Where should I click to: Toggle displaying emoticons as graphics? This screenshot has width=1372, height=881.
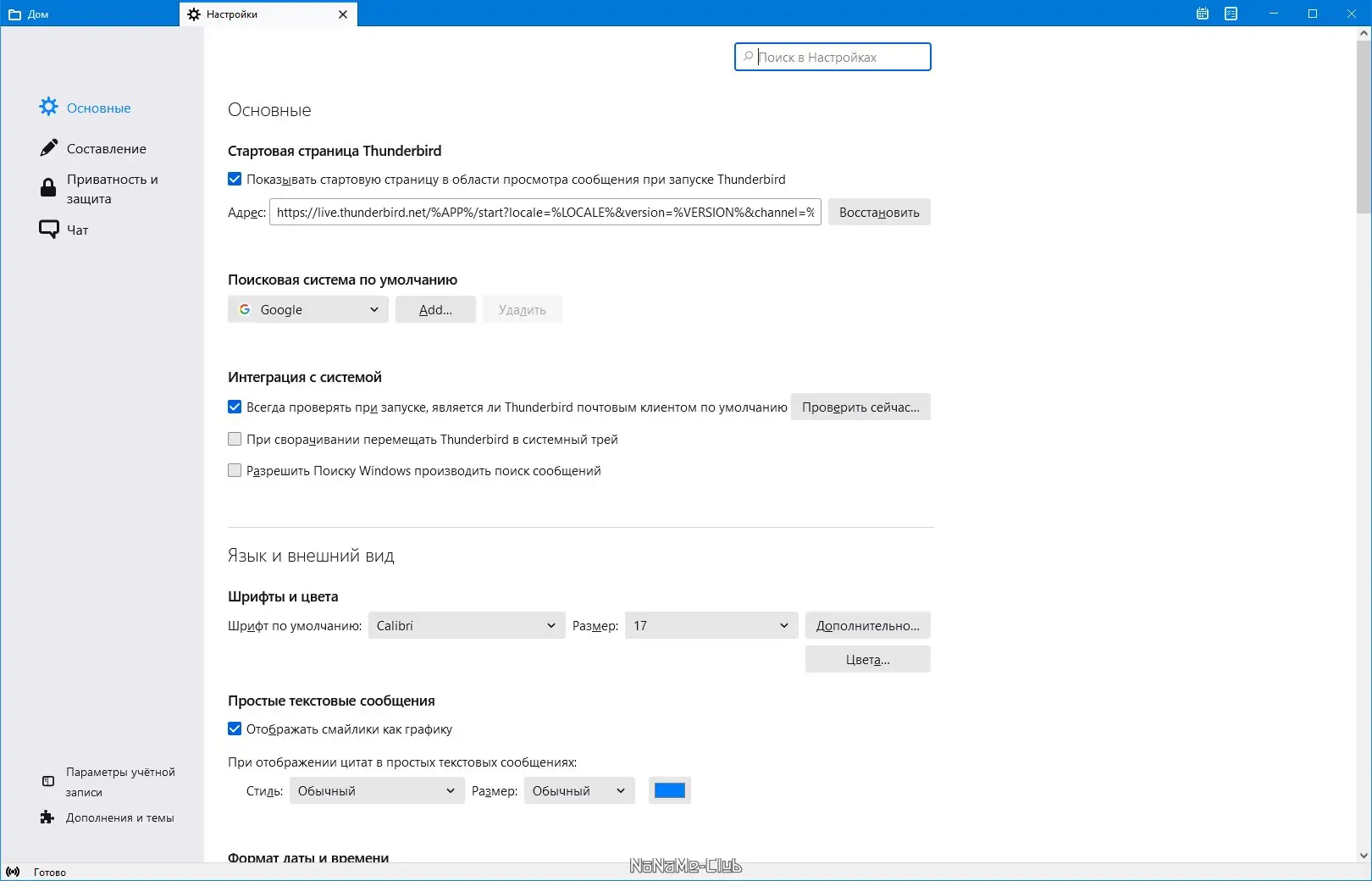[235, 729]
